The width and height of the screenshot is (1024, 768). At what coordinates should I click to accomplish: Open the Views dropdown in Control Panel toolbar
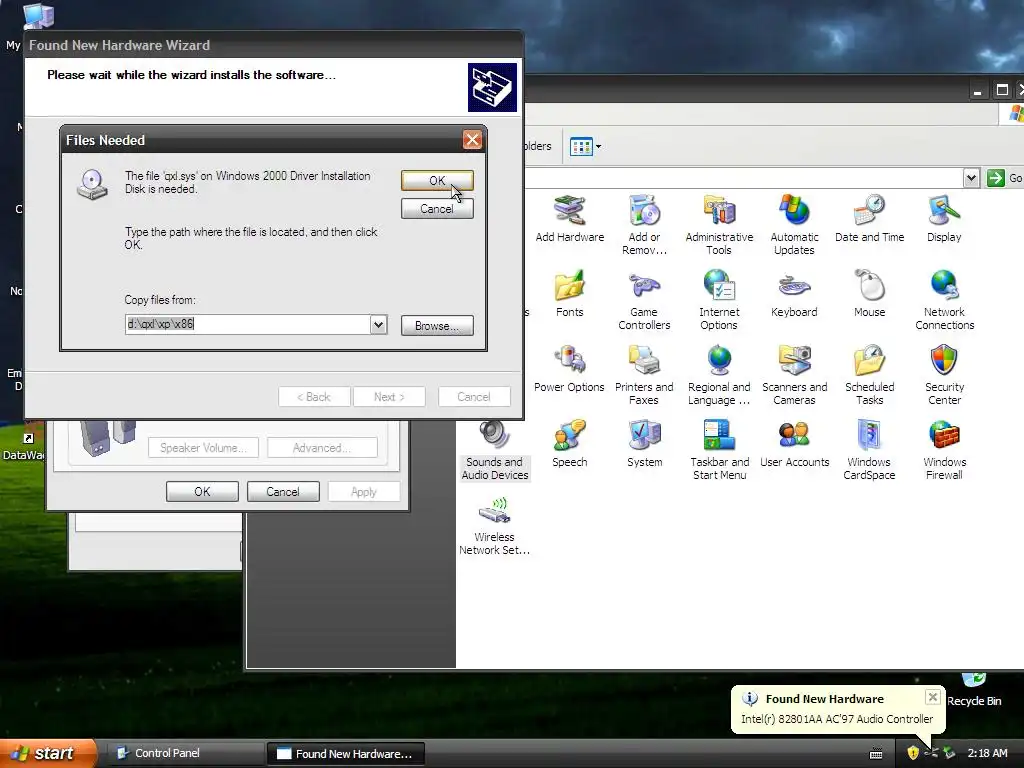point(585,146)
